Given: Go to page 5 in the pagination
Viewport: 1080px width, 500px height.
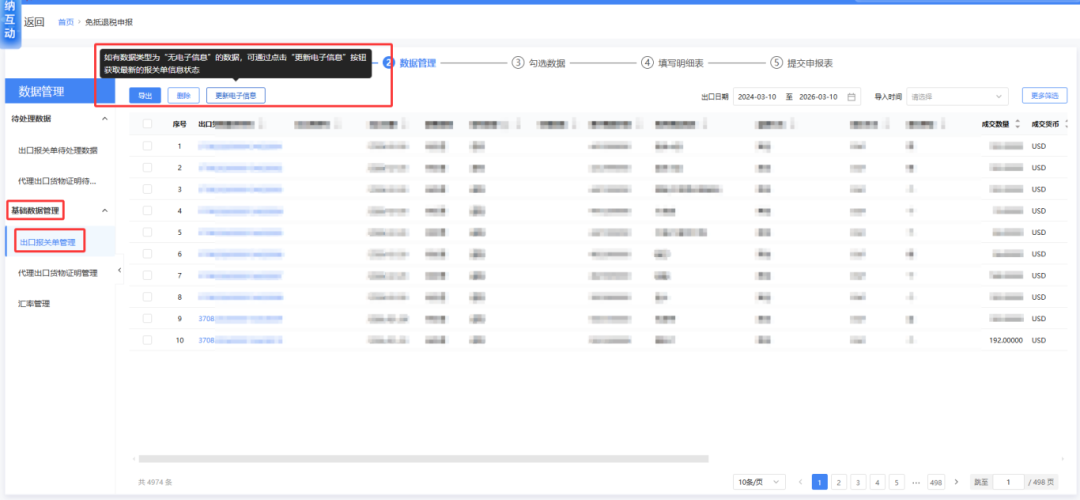Looking at the screenshot, I should (x=897, y=482).
